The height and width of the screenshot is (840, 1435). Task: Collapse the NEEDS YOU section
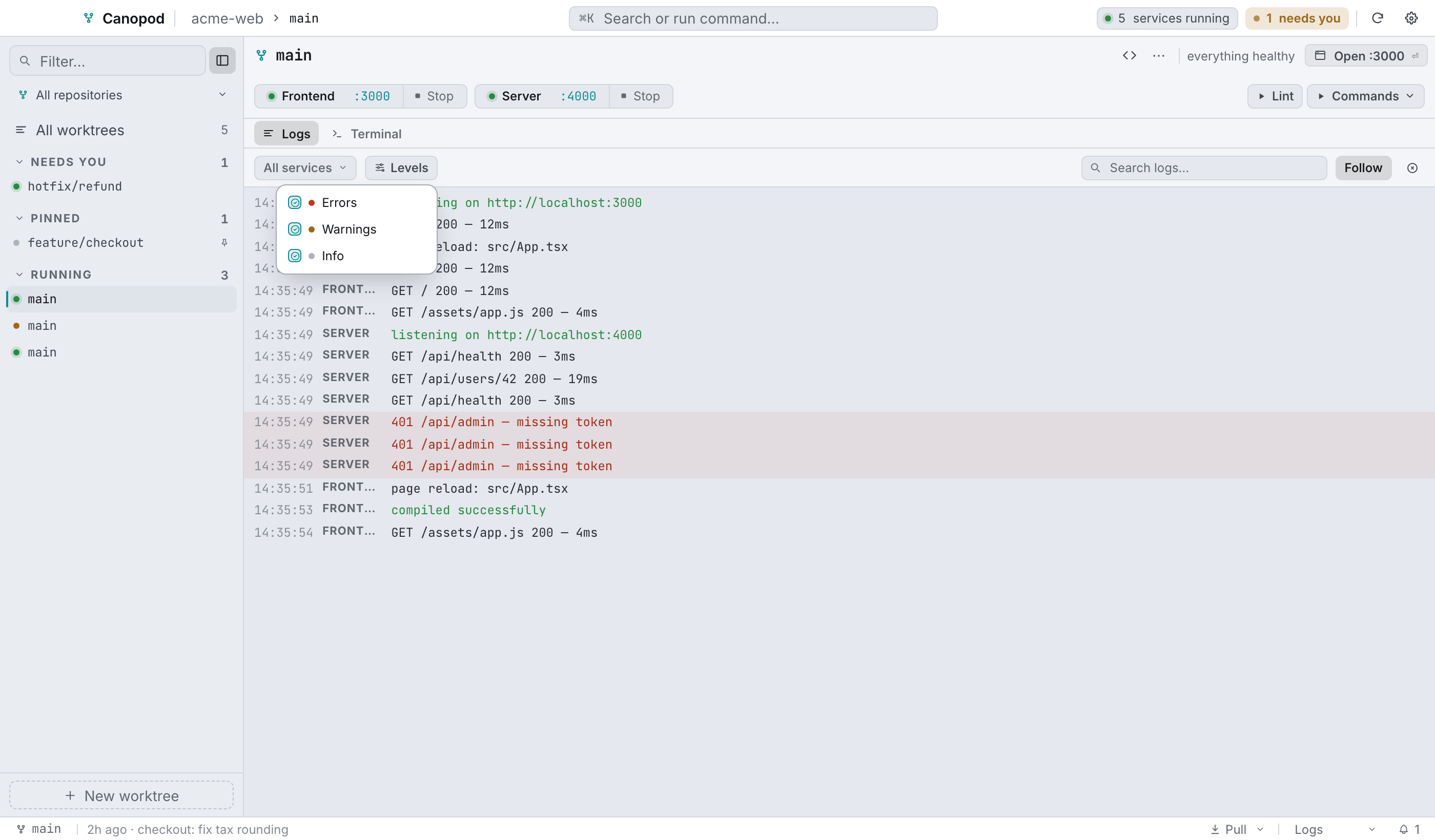(19, 162)
